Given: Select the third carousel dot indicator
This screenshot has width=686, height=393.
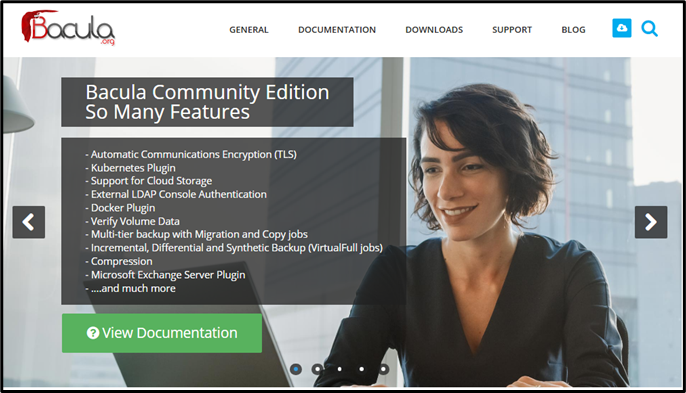Looking at the screenshot, I should 340,369.
